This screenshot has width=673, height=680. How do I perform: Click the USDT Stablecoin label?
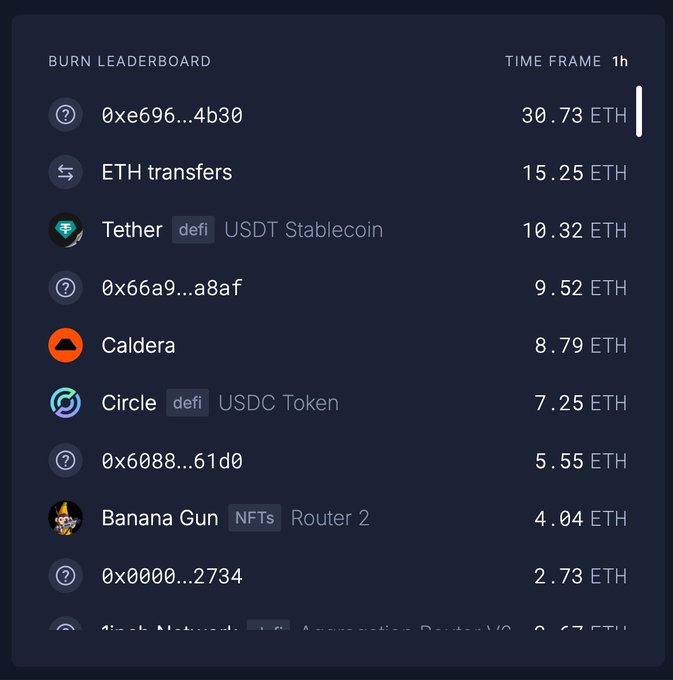(304, 230)
